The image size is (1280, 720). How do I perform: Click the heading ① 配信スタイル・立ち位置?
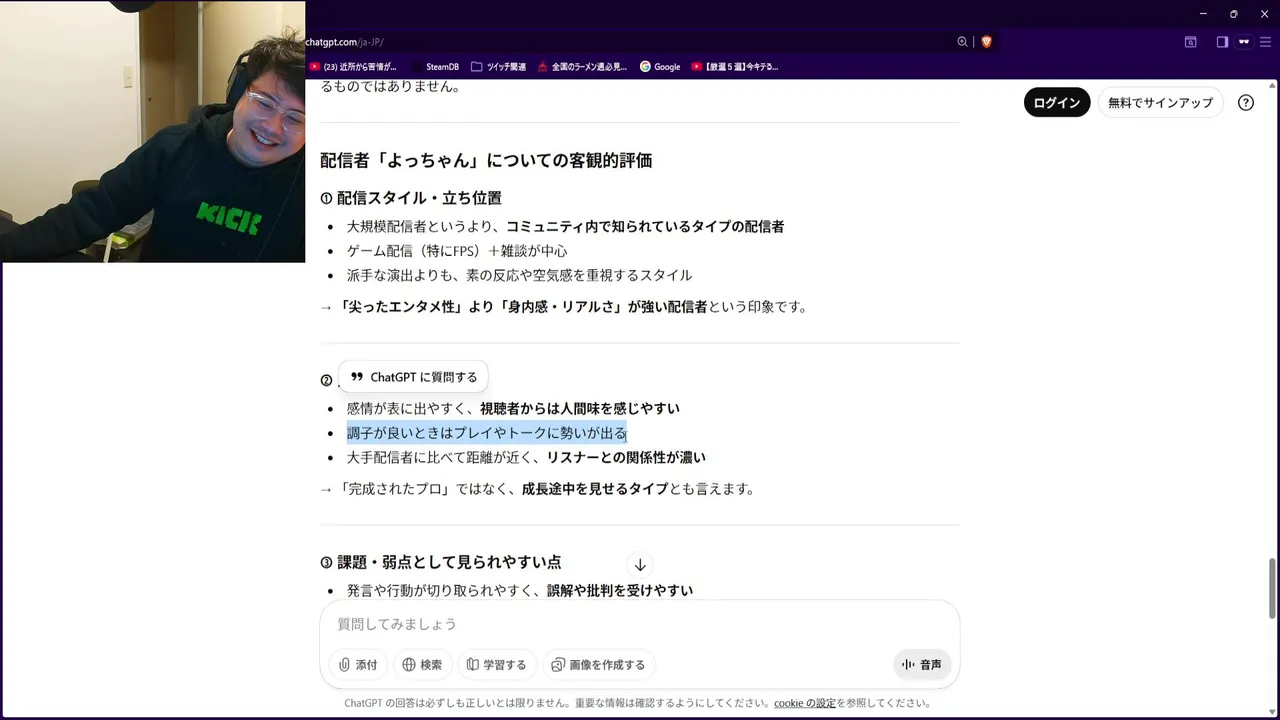(x=411, y=198)
